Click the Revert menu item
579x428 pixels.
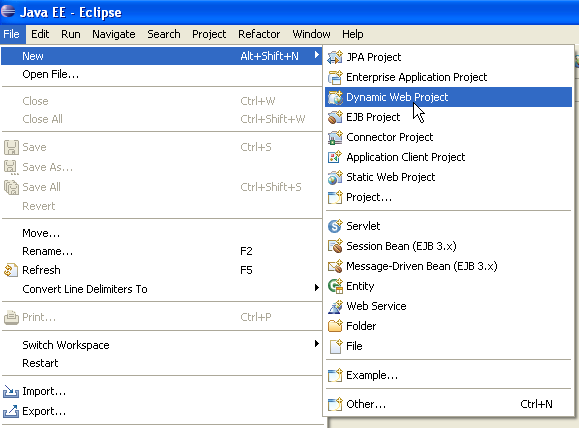pyautogui.click(x=162, y=206)
